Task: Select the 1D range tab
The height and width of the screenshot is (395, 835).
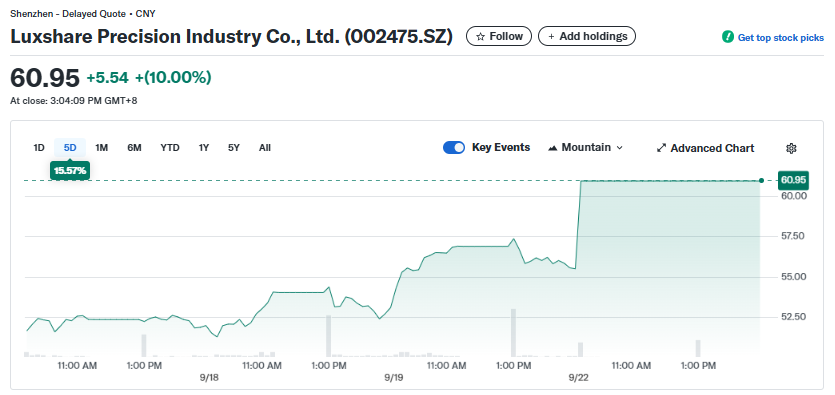Action: (x=39, y=148)
